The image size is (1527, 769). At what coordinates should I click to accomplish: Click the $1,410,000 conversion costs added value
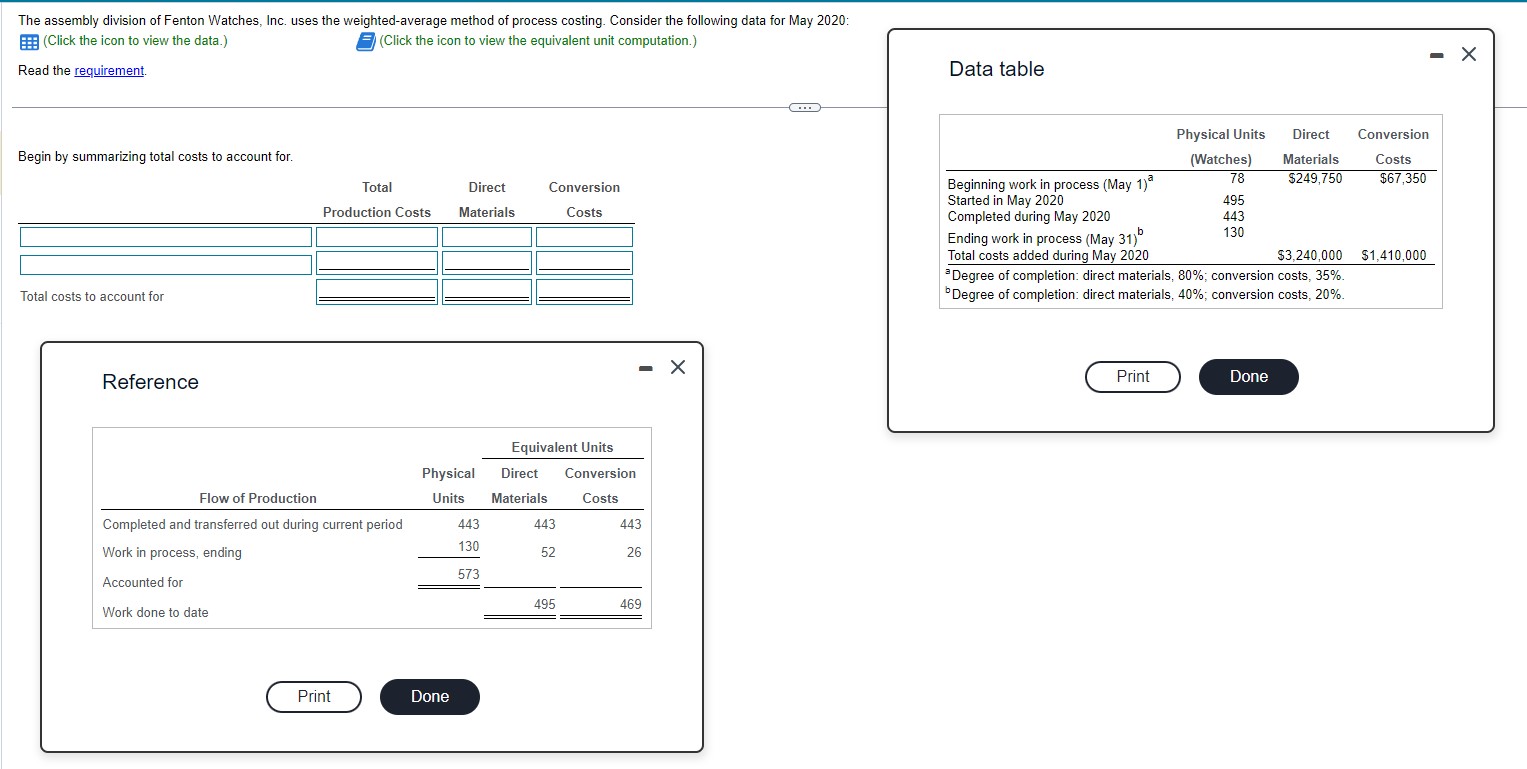coord(1394,255)
